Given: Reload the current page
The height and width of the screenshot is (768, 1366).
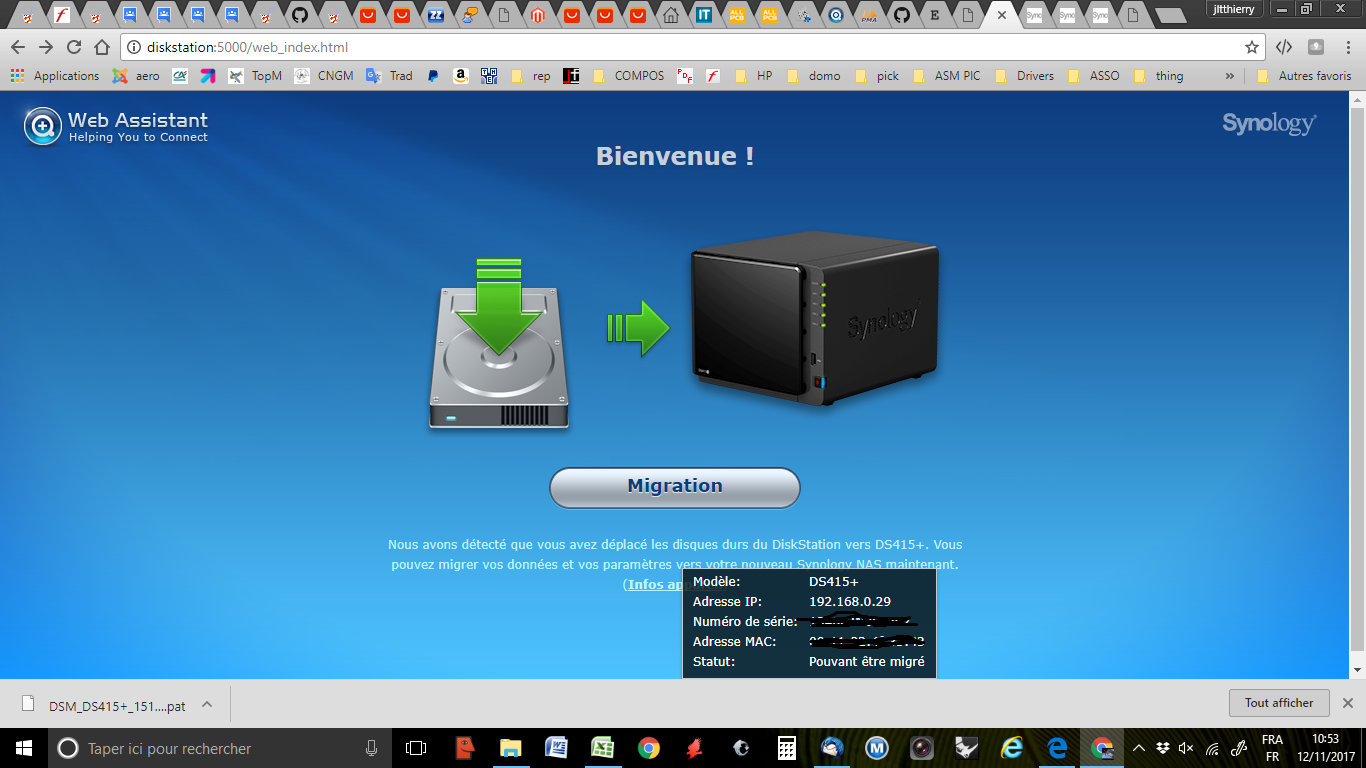Looking at the screenshot, I should tap(74, 47).
